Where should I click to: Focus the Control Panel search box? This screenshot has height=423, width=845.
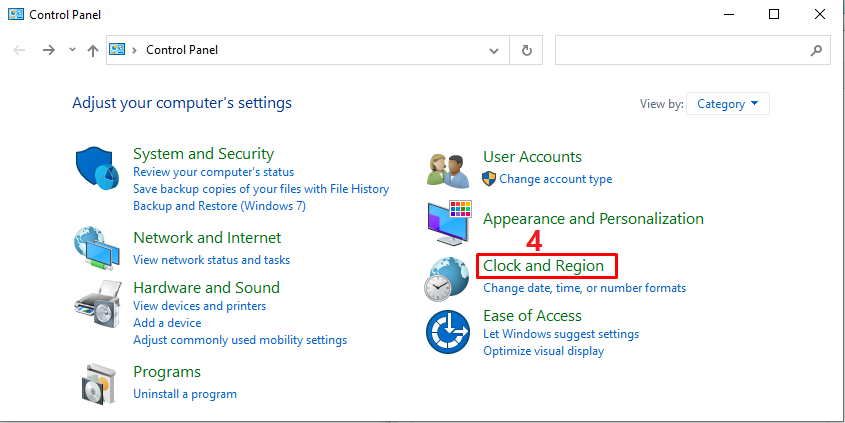point(680,50)
